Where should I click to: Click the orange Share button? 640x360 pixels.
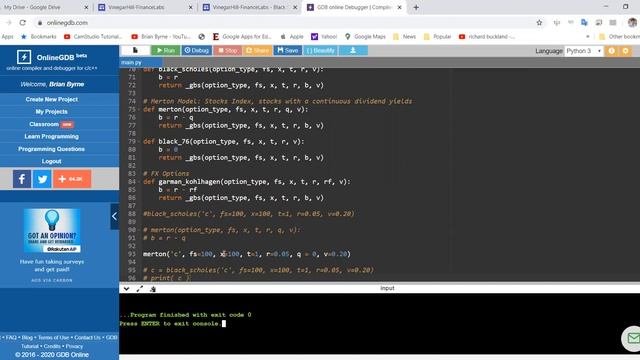coord(258,50)
